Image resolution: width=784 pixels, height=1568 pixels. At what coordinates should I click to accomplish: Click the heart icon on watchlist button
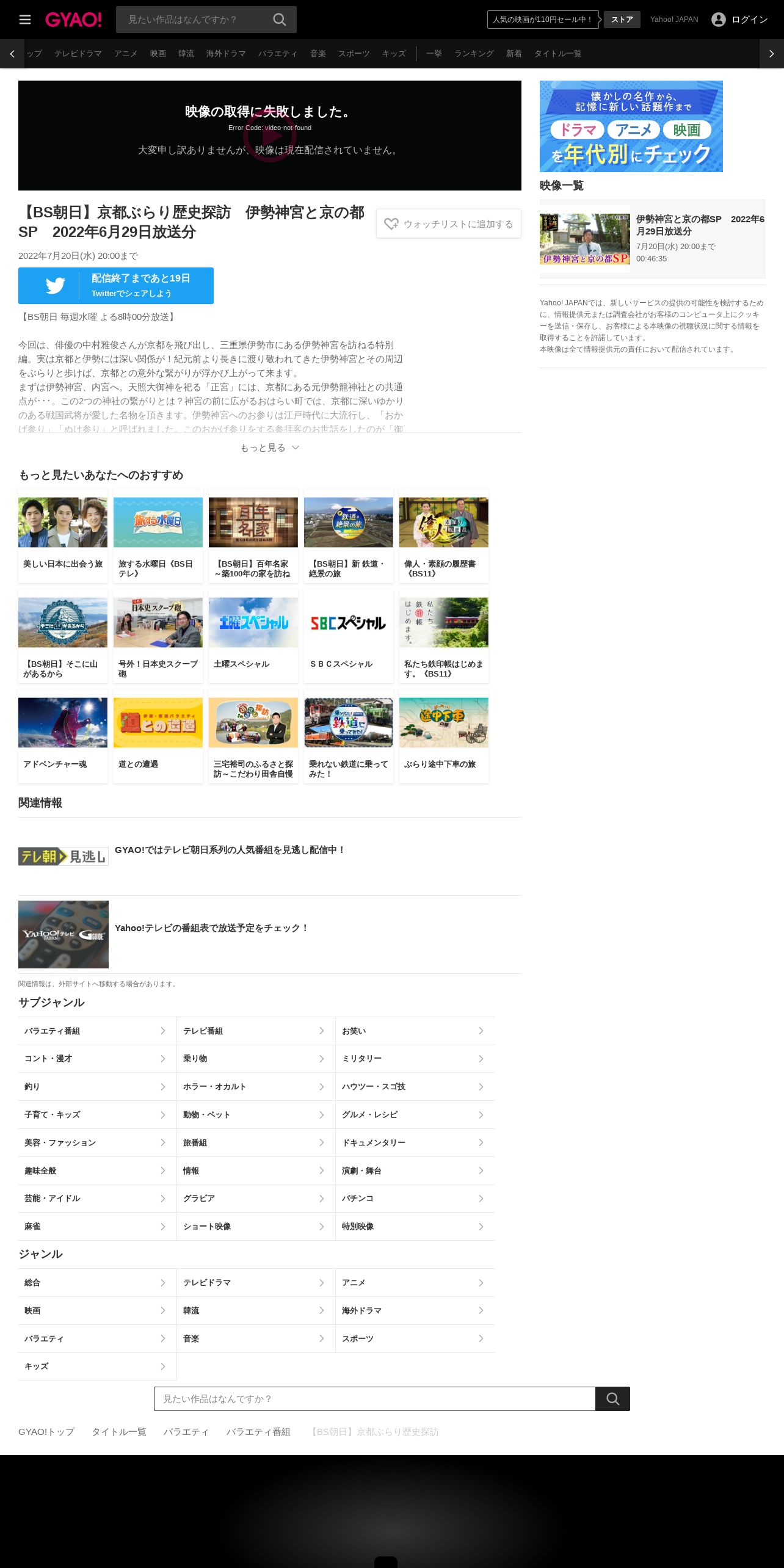391,224
